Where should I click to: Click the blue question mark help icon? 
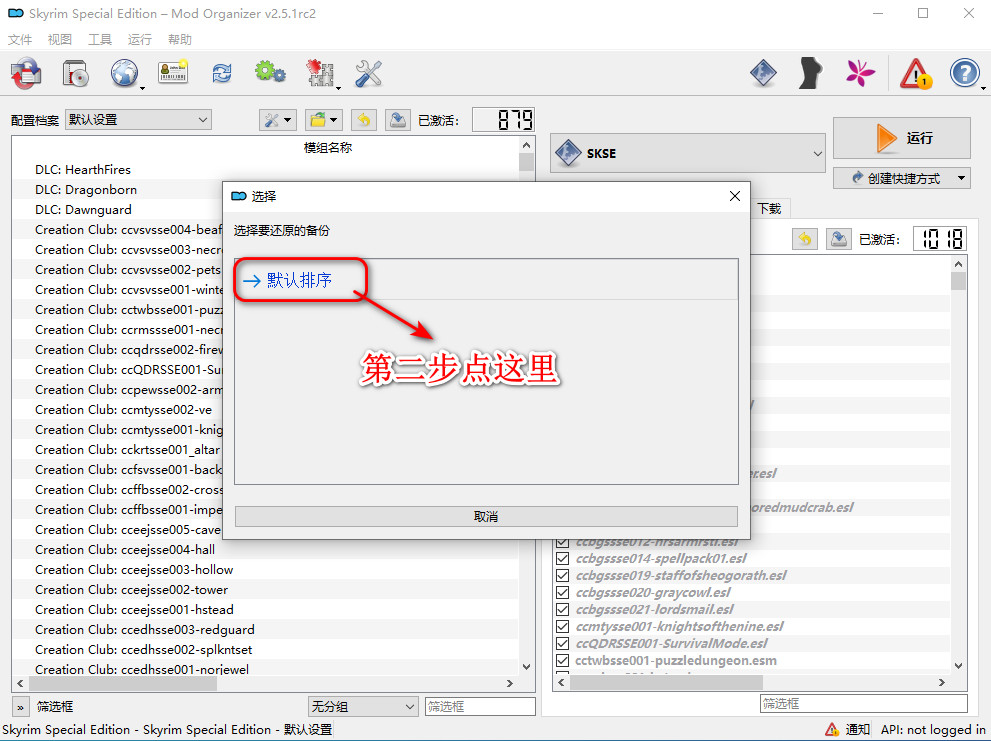tap(964, 73)
